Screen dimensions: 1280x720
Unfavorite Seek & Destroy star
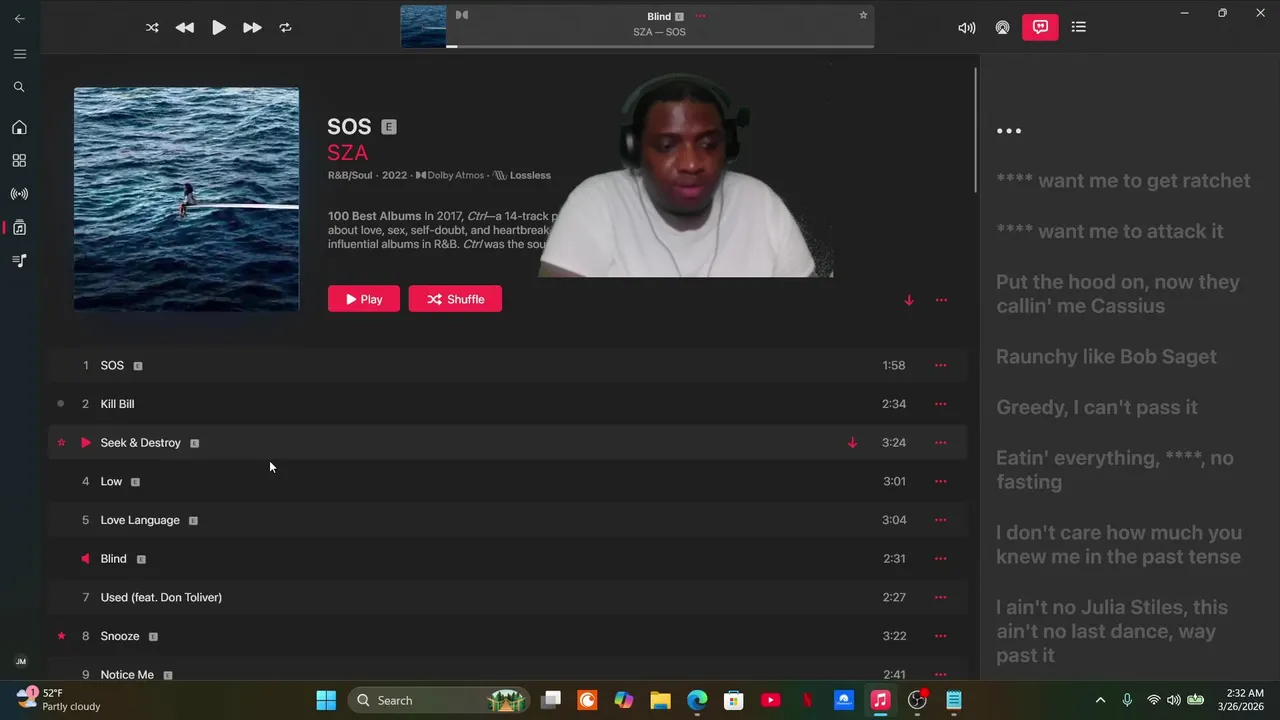(x=61, y=443)
